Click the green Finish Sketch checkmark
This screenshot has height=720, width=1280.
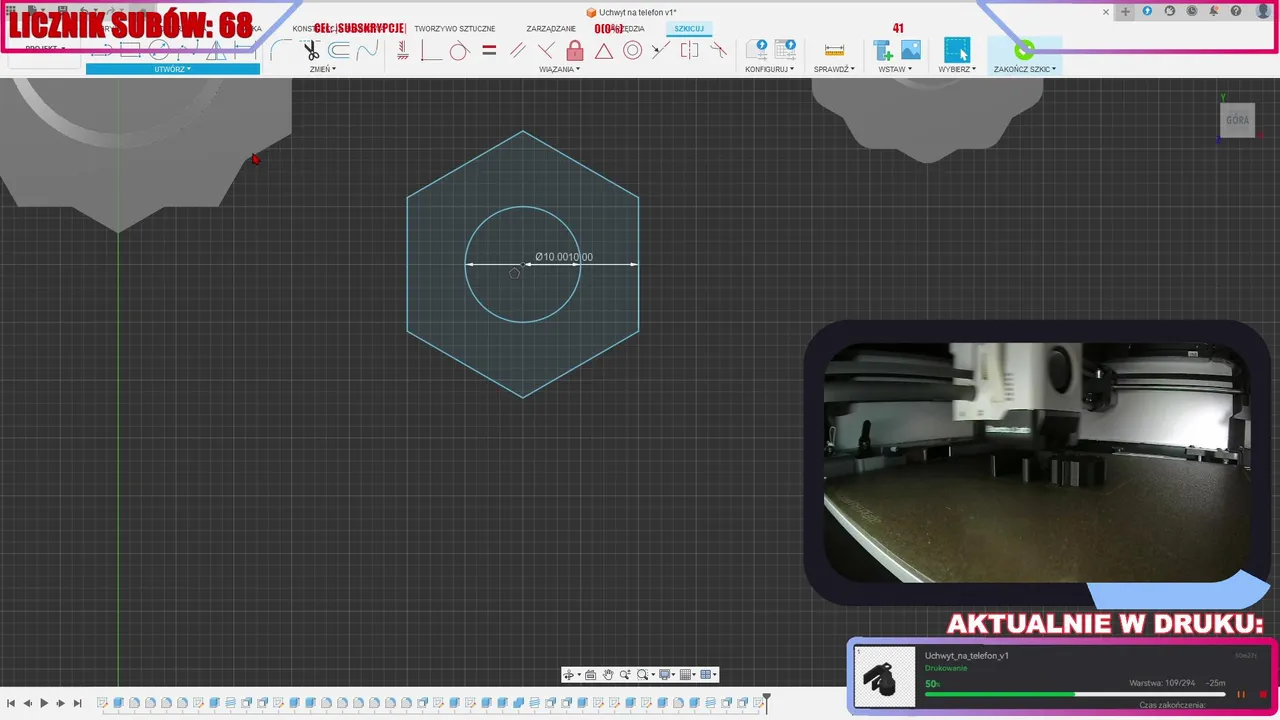click(1024, 50)
